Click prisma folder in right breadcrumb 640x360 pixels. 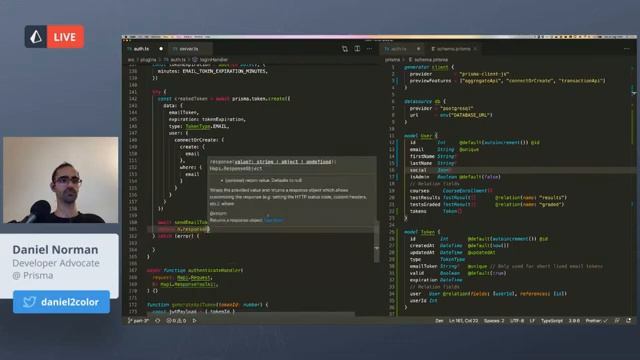(392, 60)
